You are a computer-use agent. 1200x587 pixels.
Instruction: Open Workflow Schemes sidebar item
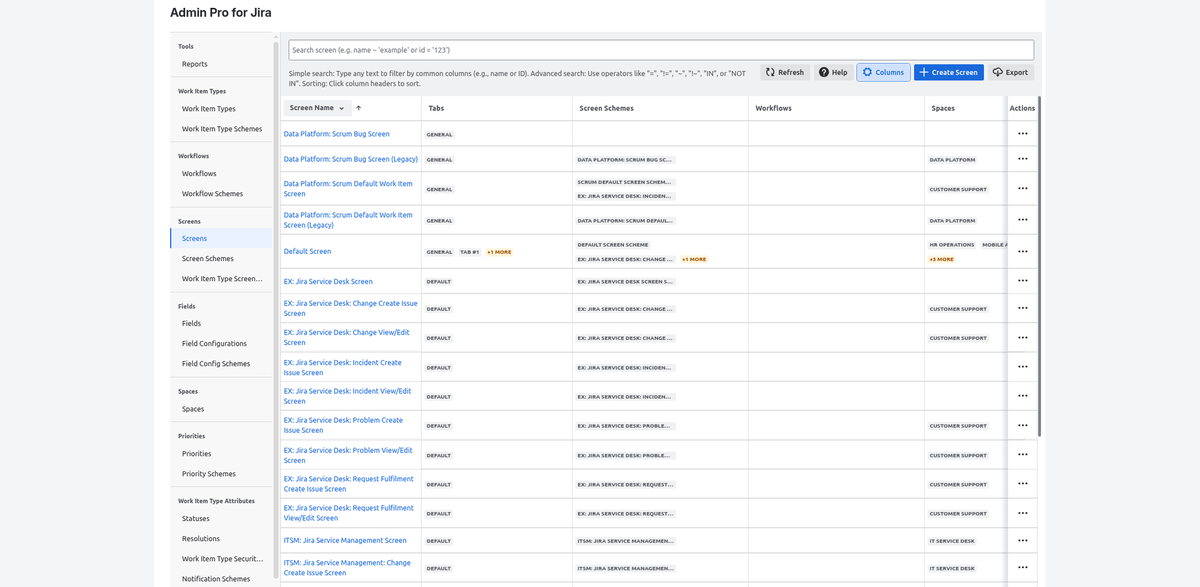[x=212, y=194]
